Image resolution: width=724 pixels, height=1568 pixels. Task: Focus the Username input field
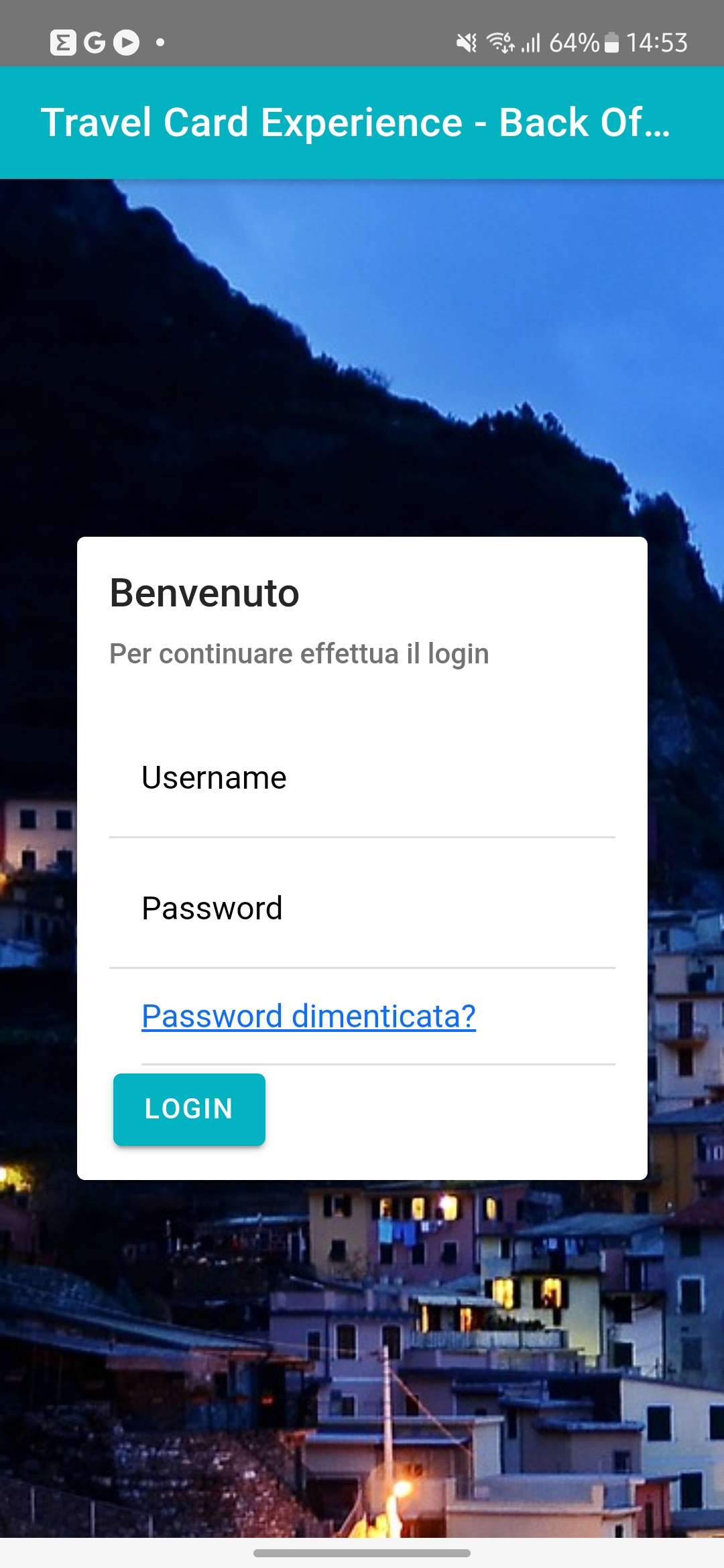[362, 778]
